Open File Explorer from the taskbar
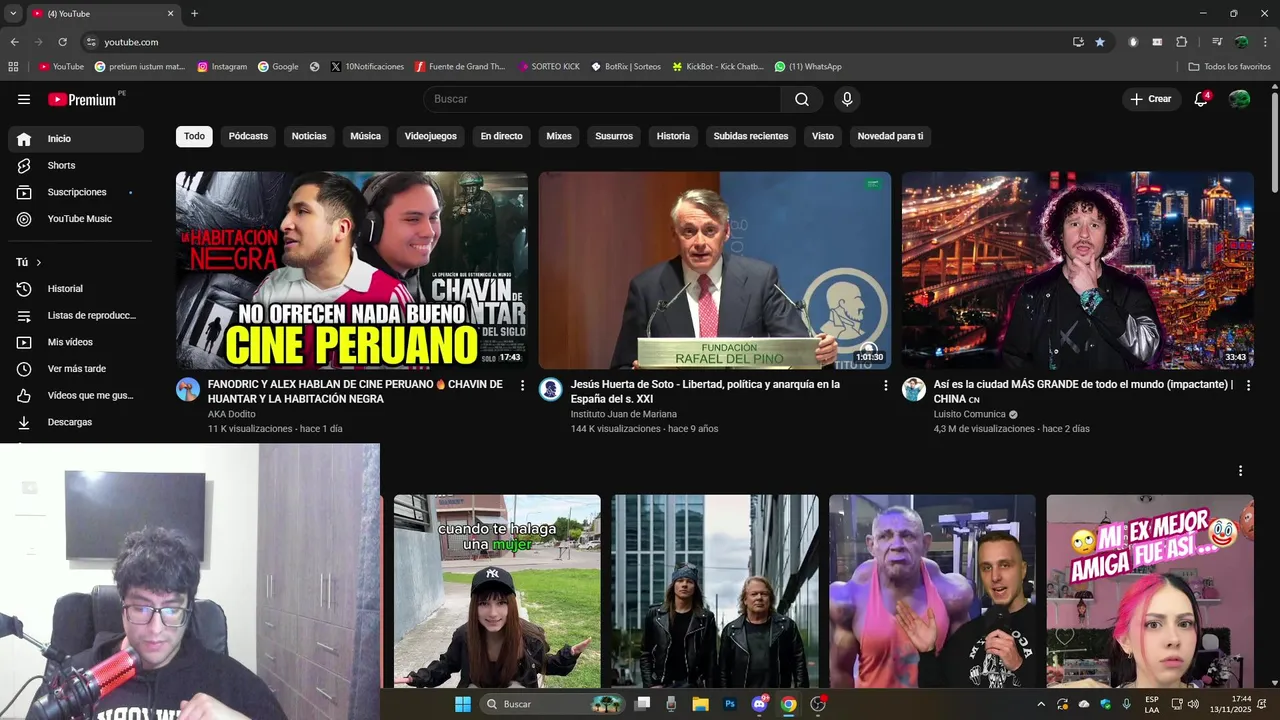Screen dimensions: 1280x720 point(700,704)
